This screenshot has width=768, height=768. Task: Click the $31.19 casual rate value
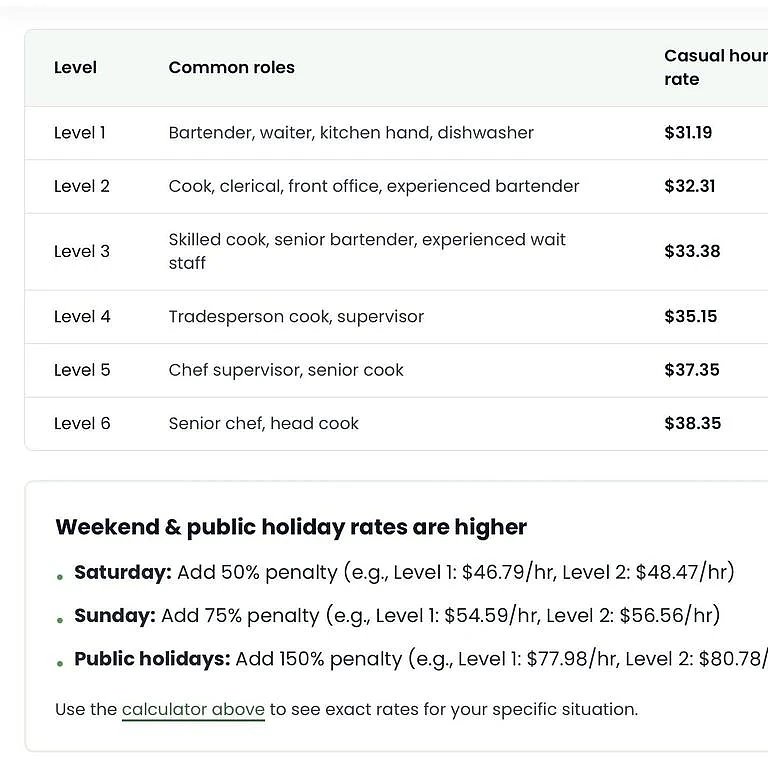[x=688, y=133]
